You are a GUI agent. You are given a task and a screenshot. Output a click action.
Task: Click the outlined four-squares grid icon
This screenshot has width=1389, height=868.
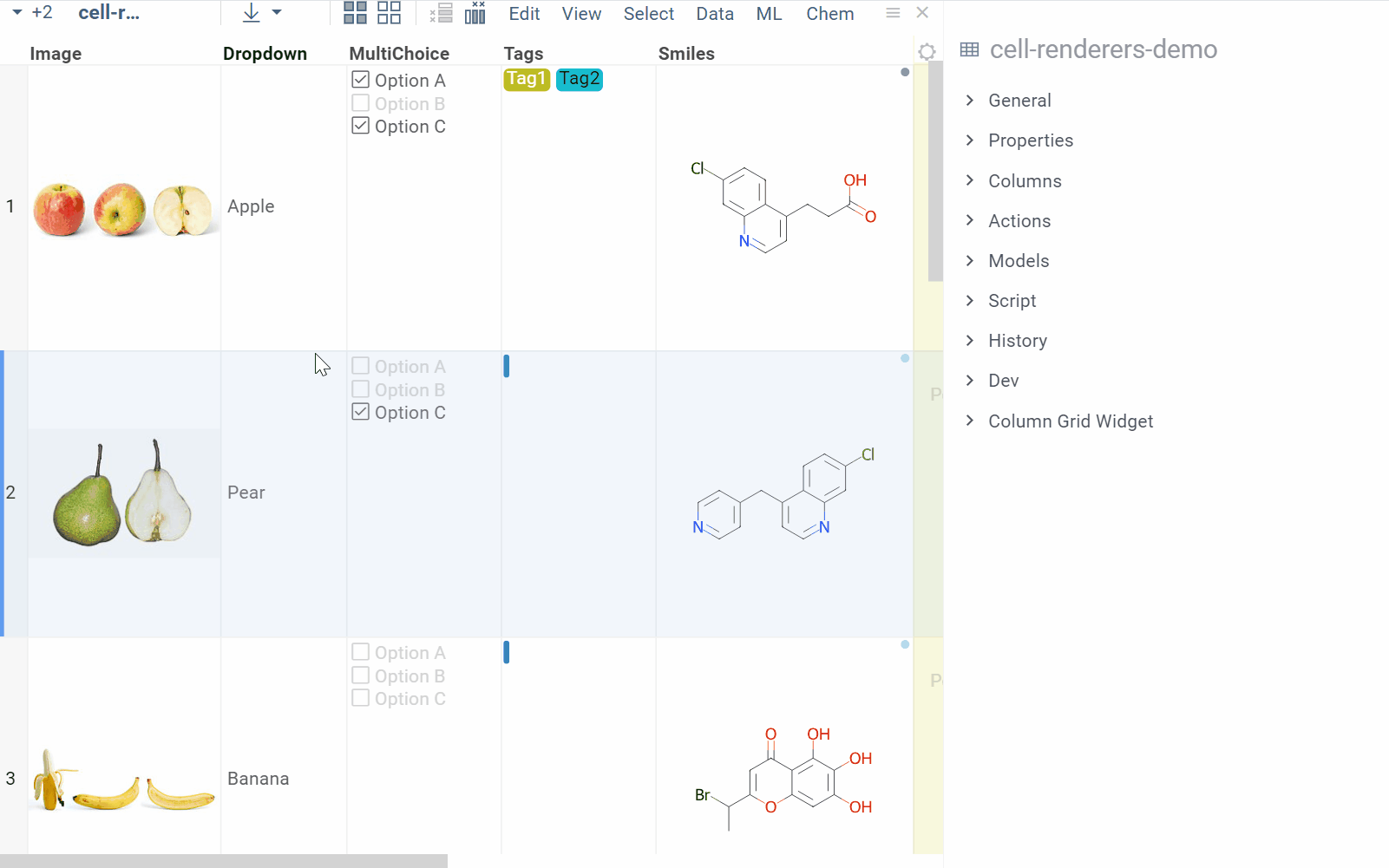pyautogui.click(x=389, y=13)
